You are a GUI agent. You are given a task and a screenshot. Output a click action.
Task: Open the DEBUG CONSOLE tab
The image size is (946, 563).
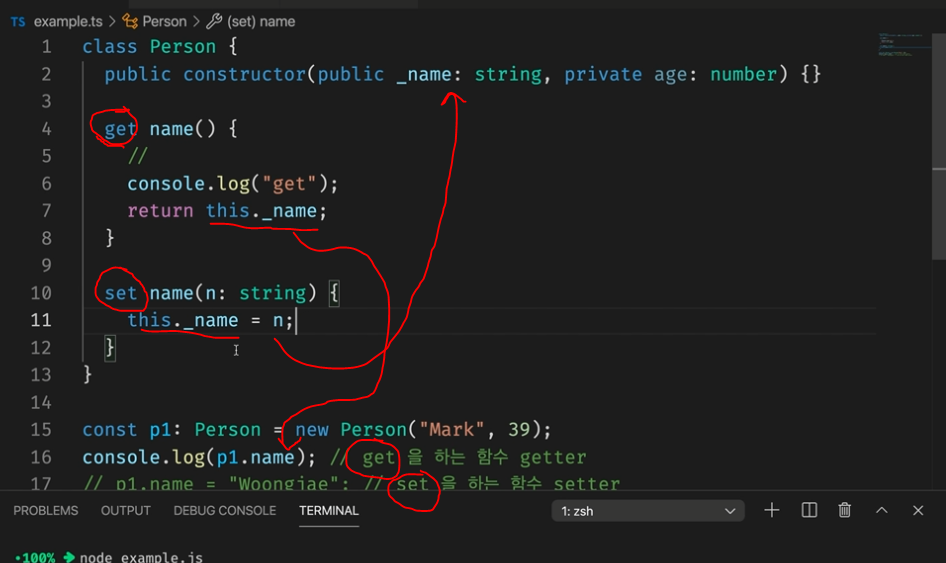(224, 511)
